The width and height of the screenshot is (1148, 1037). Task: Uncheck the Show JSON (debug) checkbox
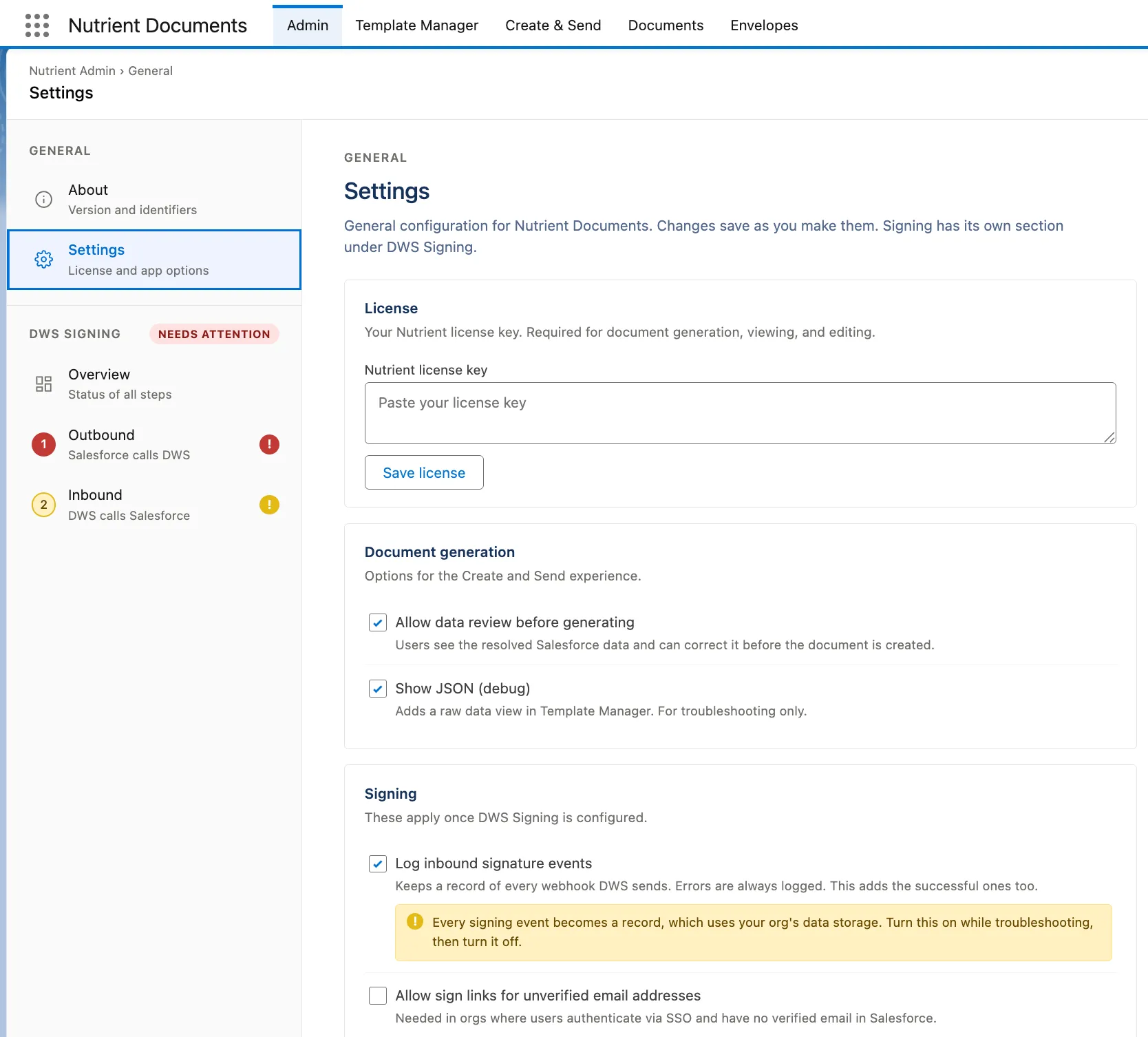378,689
